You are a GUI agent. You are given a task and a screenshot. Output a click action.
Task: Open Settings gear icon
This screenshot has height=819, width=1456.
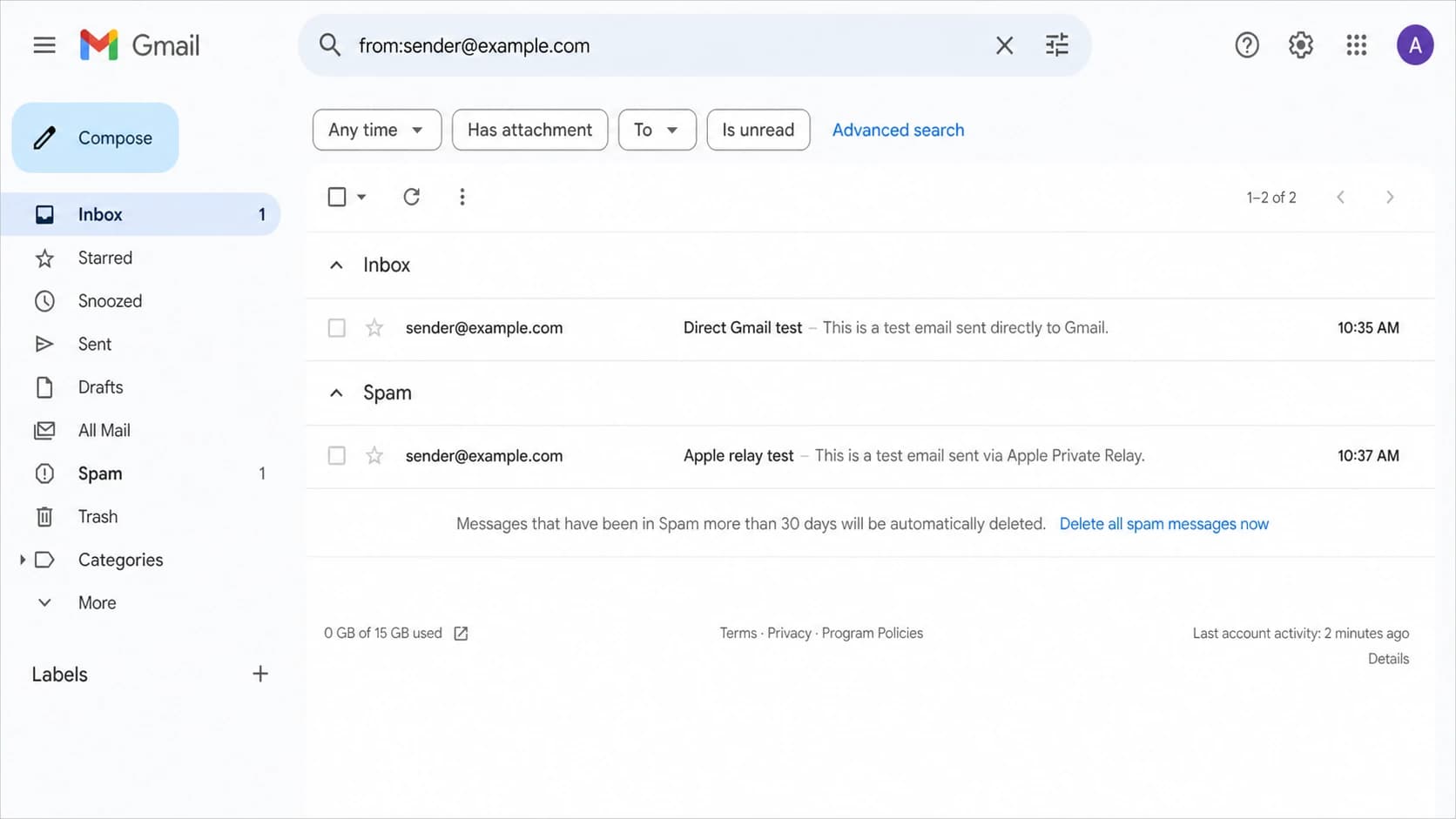click(1301, 45)
